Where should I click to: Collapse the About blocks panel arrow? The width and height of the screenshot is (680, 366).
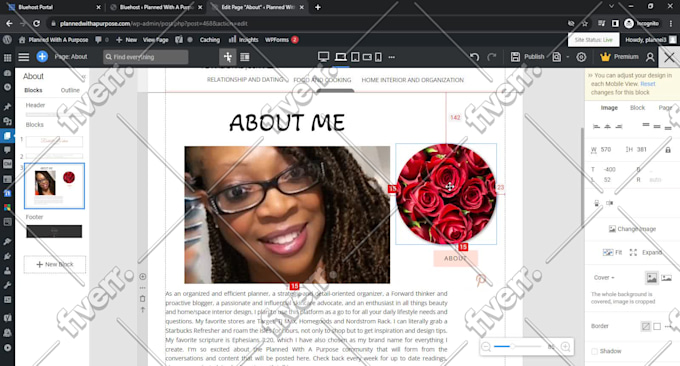(84, 77)
